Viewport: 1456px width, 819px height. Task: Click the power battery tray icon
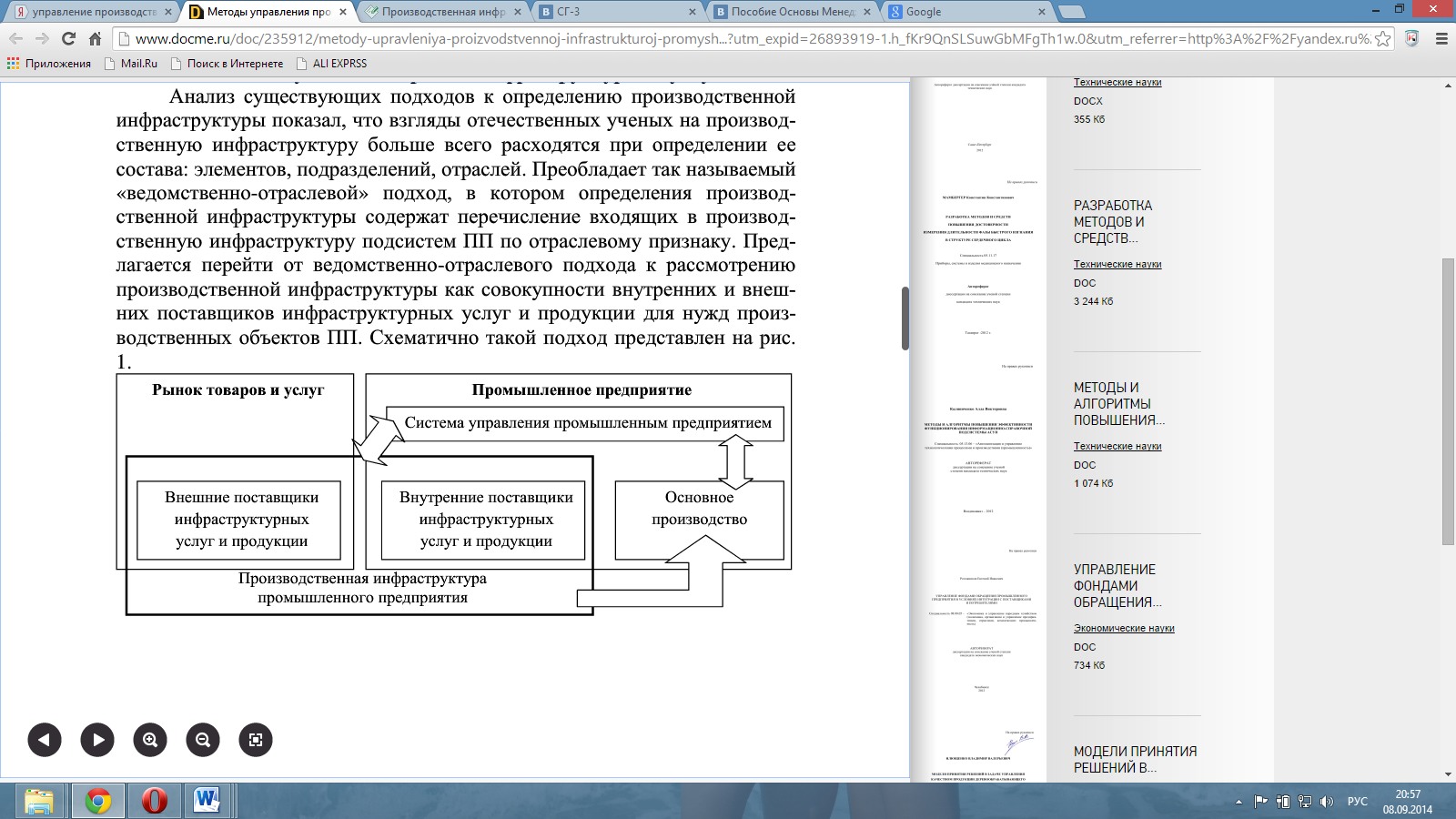pos(1283,802)
